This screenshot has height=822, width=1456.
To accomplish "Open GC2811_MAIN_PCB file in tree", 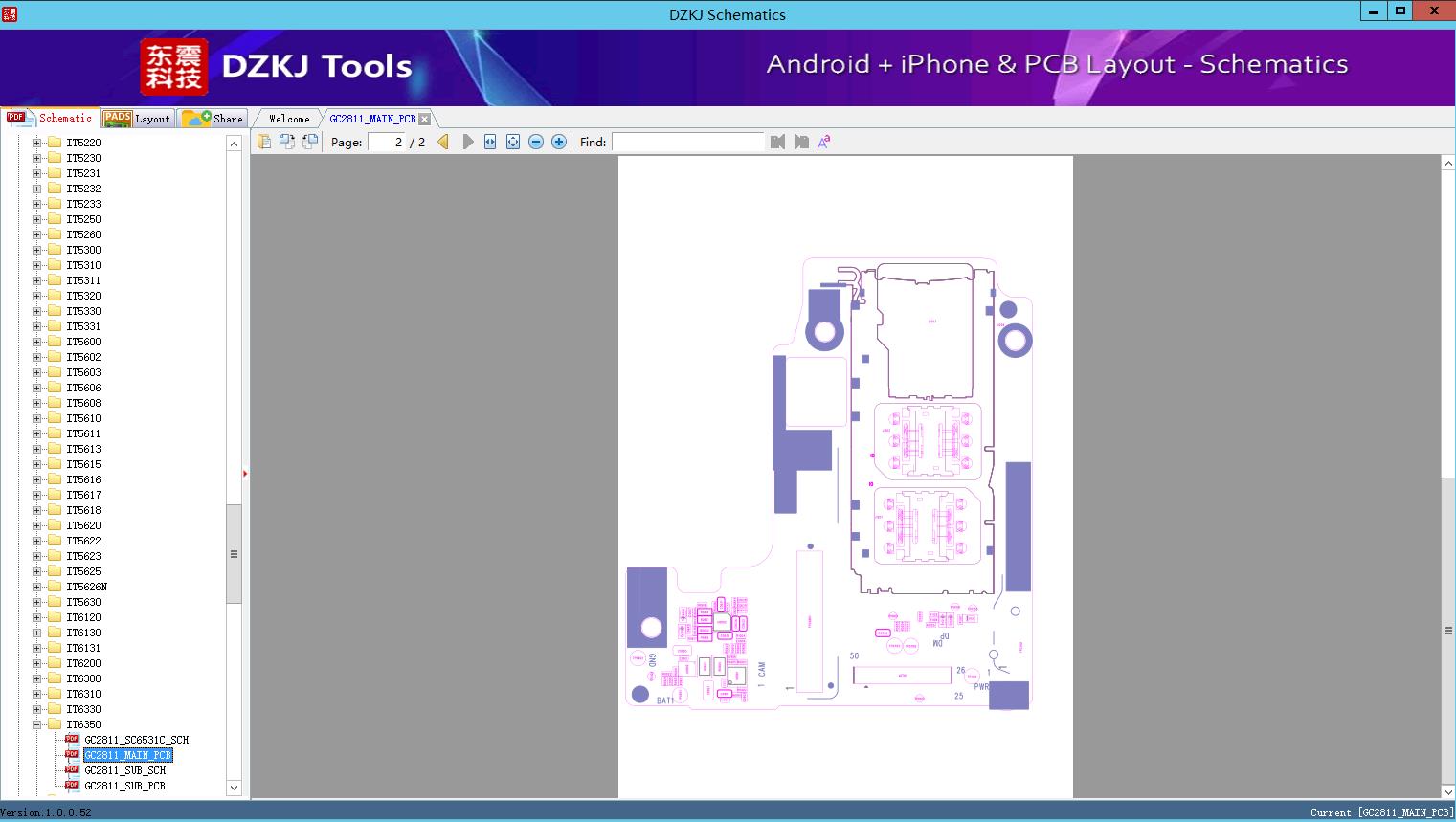I will [127, 755].
